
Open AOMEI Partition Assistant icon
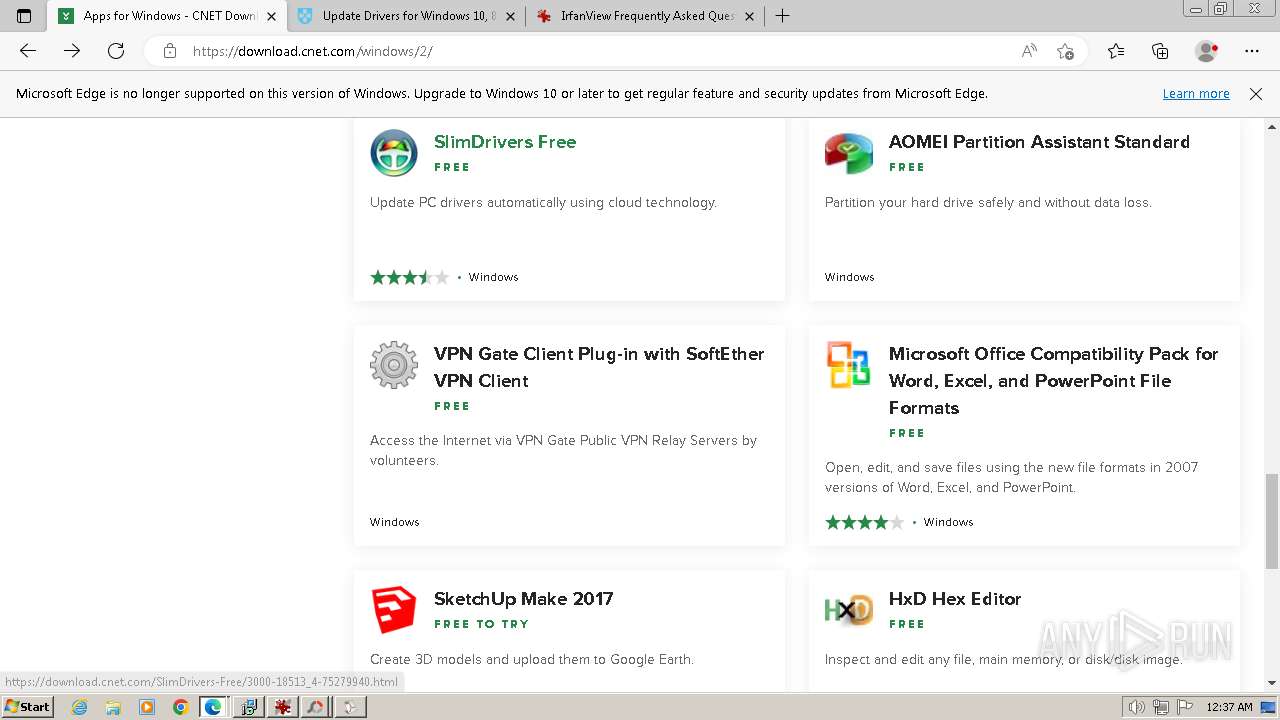pyautogui.click(x=849, y=153)
